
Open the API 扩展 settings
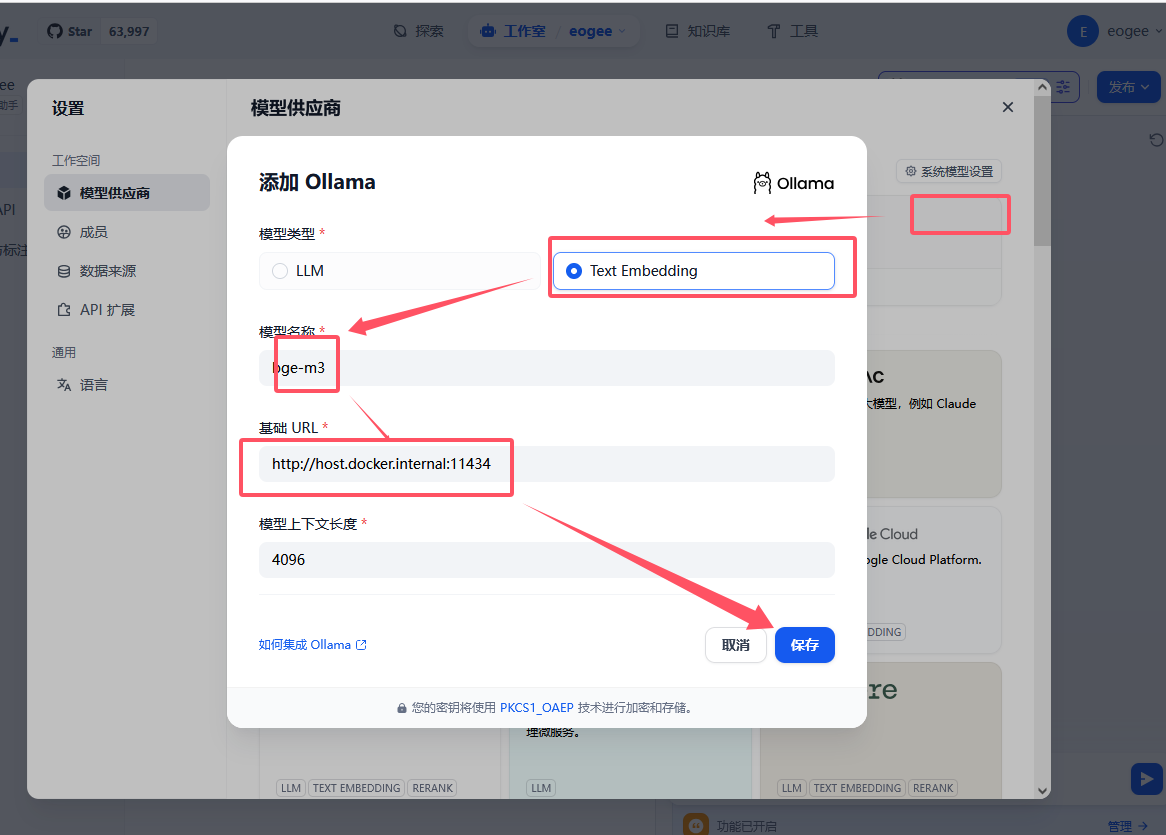[x=97, y=310]
